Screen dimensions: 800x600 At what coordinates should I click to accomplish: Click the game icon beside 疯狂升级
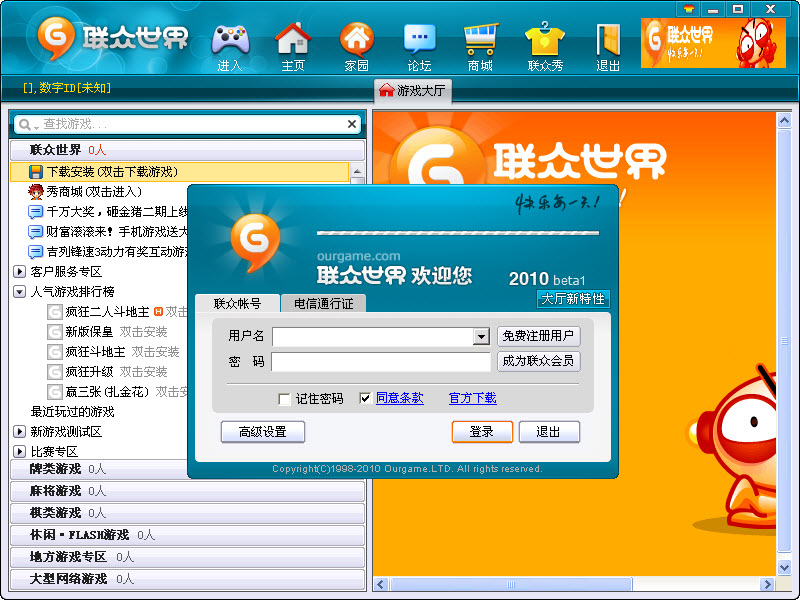pyautogui.click(x=55, y=372)
